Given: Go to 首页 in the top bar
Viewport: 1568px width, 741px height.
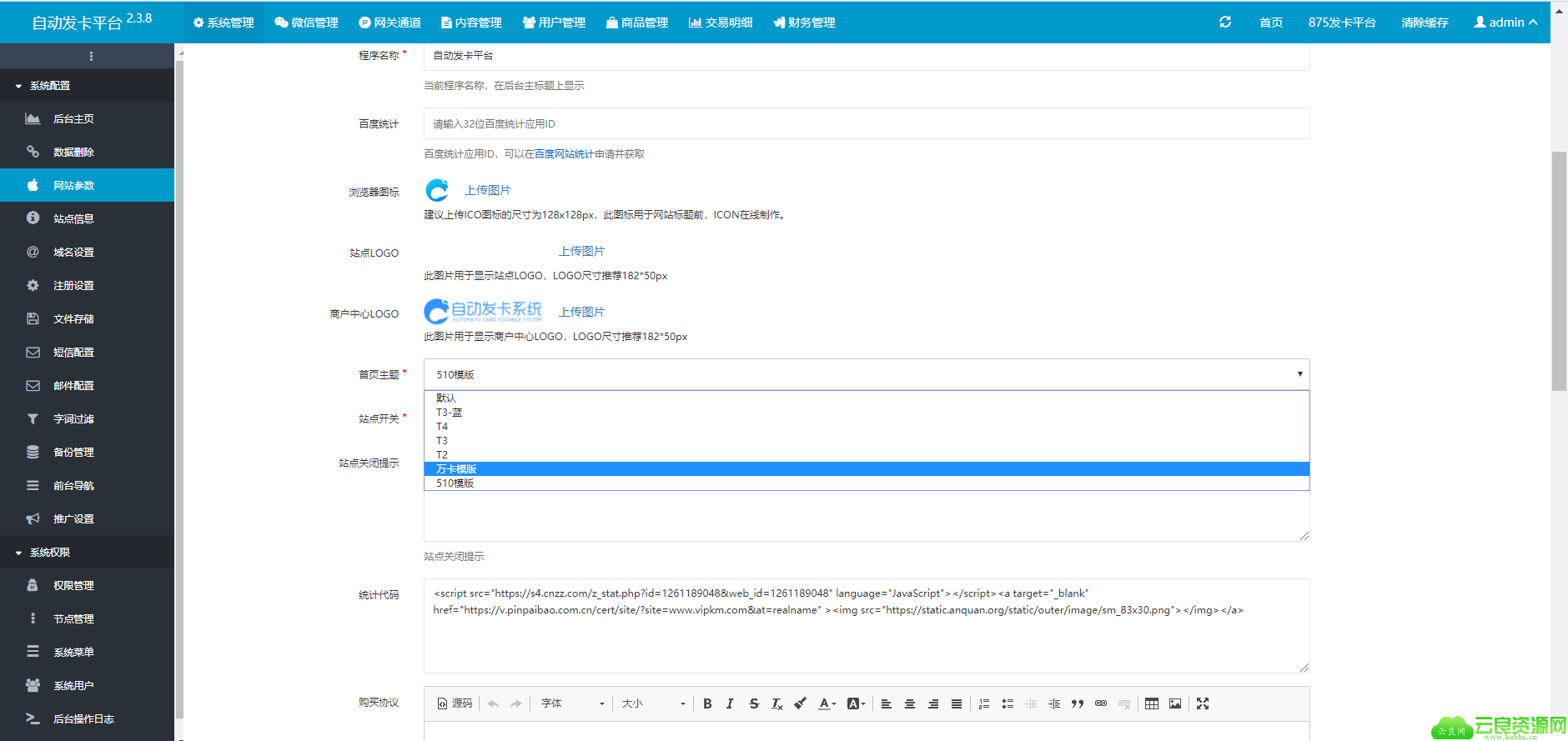Looking at the screenshot, I should click(1271, 23).
